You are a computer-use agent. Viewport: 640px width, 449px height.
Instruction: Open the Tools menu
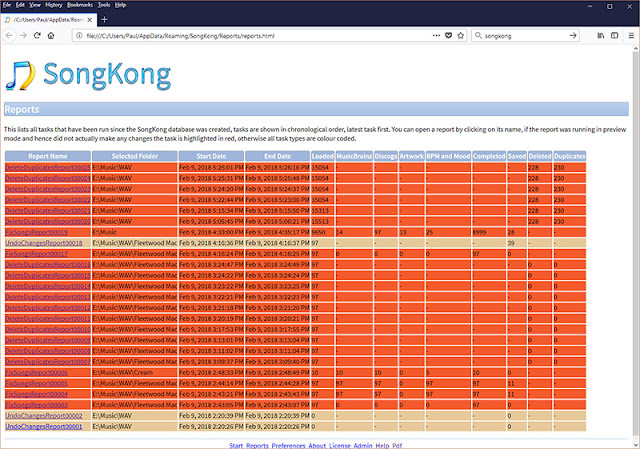tap(104, 5)
